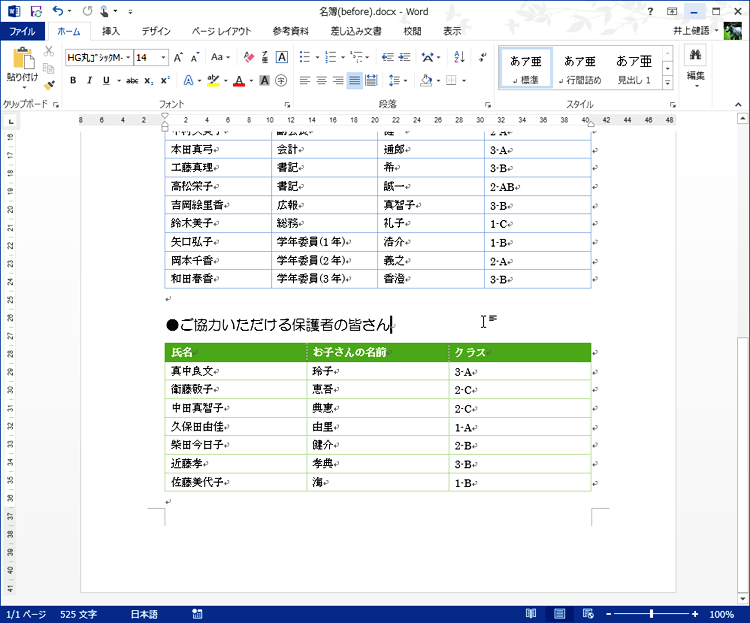Center align text icon

pos(321,80)
